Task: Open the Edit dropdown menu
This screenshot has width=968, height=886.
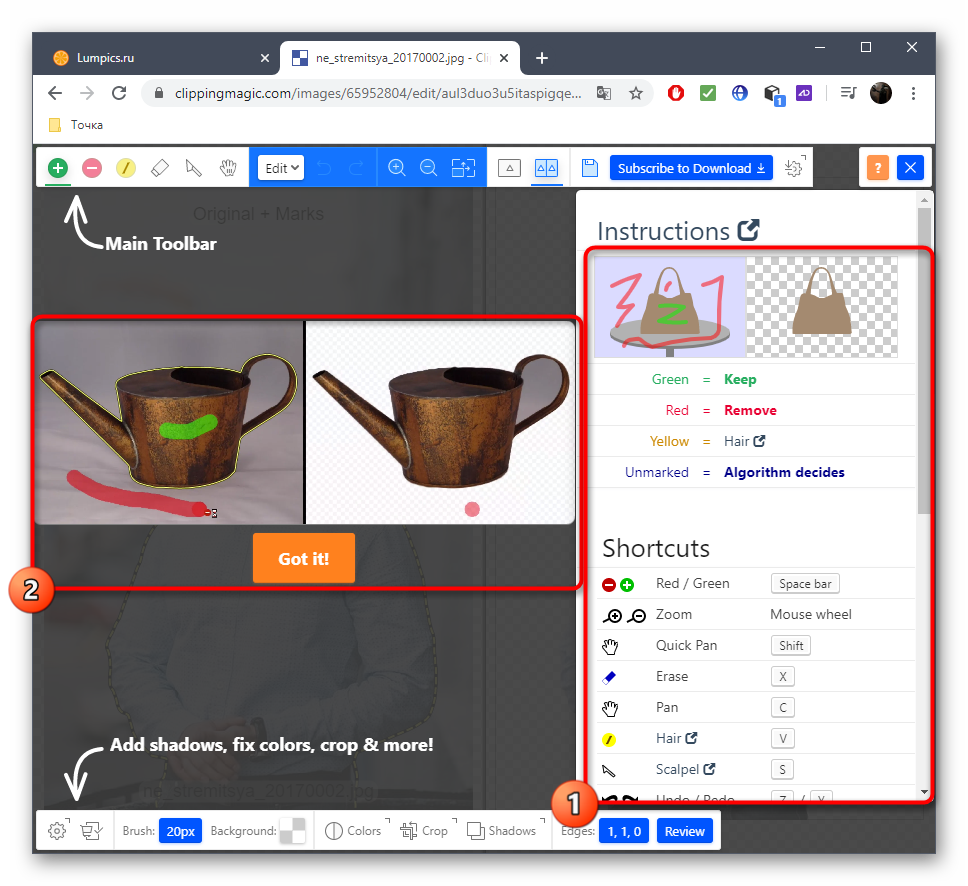Action: tap(281, 168)
